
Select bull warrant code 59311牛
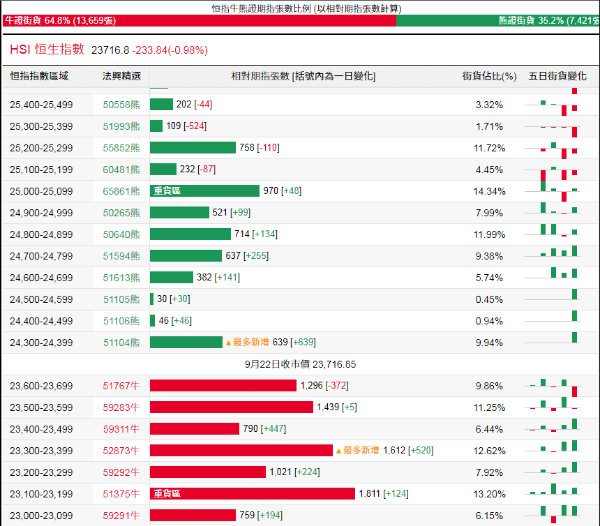coord(121,429)
